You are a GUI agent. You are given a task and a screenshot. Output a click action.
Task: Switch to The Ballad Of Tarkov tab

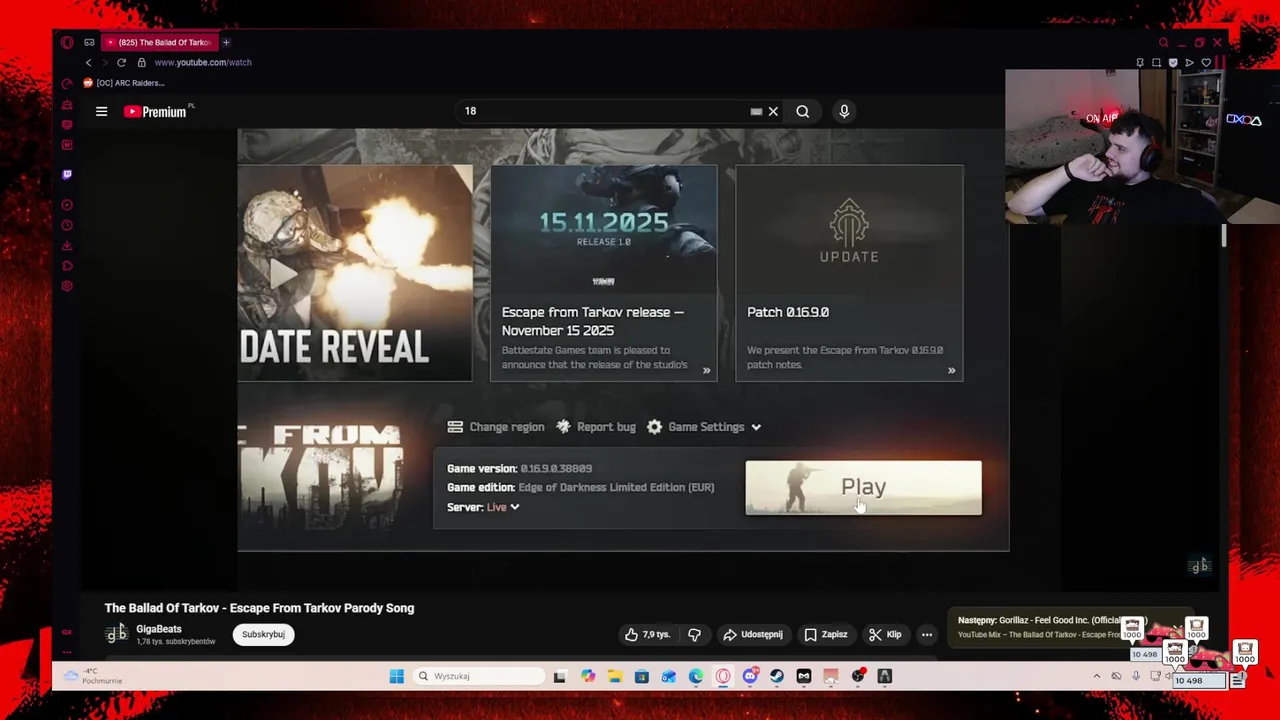click(x=160, y=42)
